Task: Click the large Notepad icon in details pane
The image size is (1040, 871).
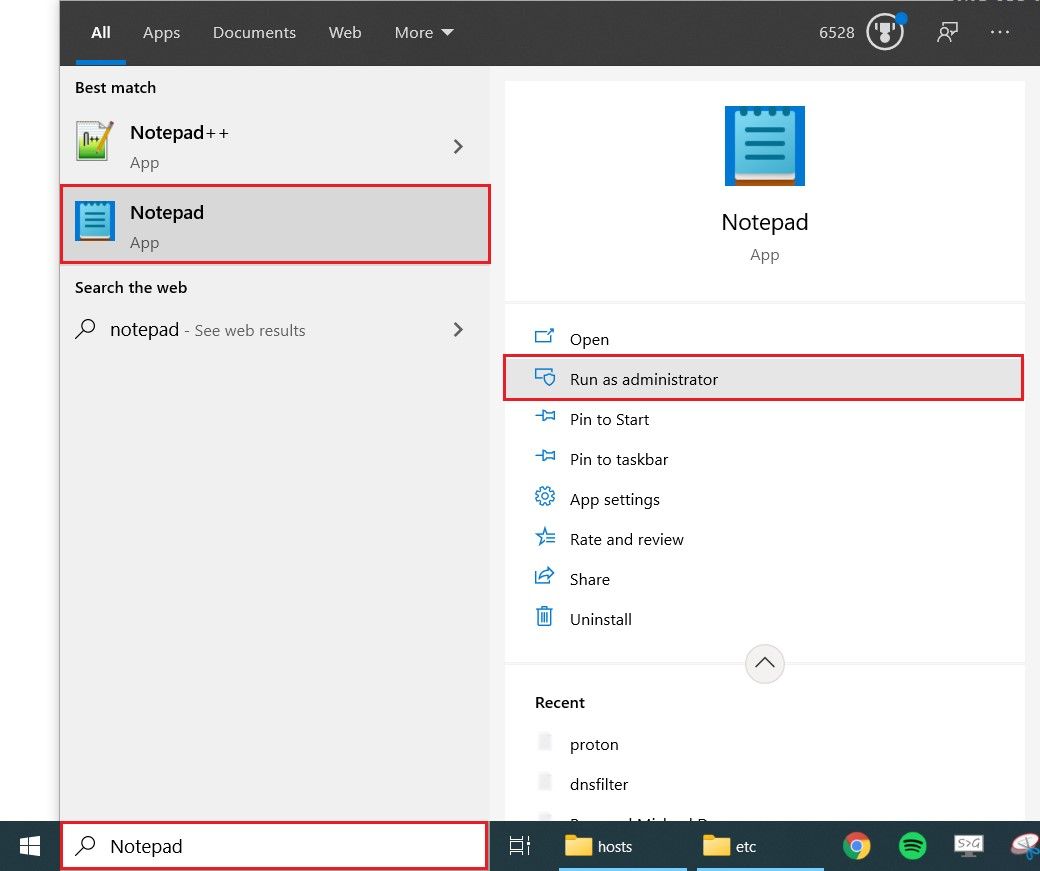Action: (764, 146)
